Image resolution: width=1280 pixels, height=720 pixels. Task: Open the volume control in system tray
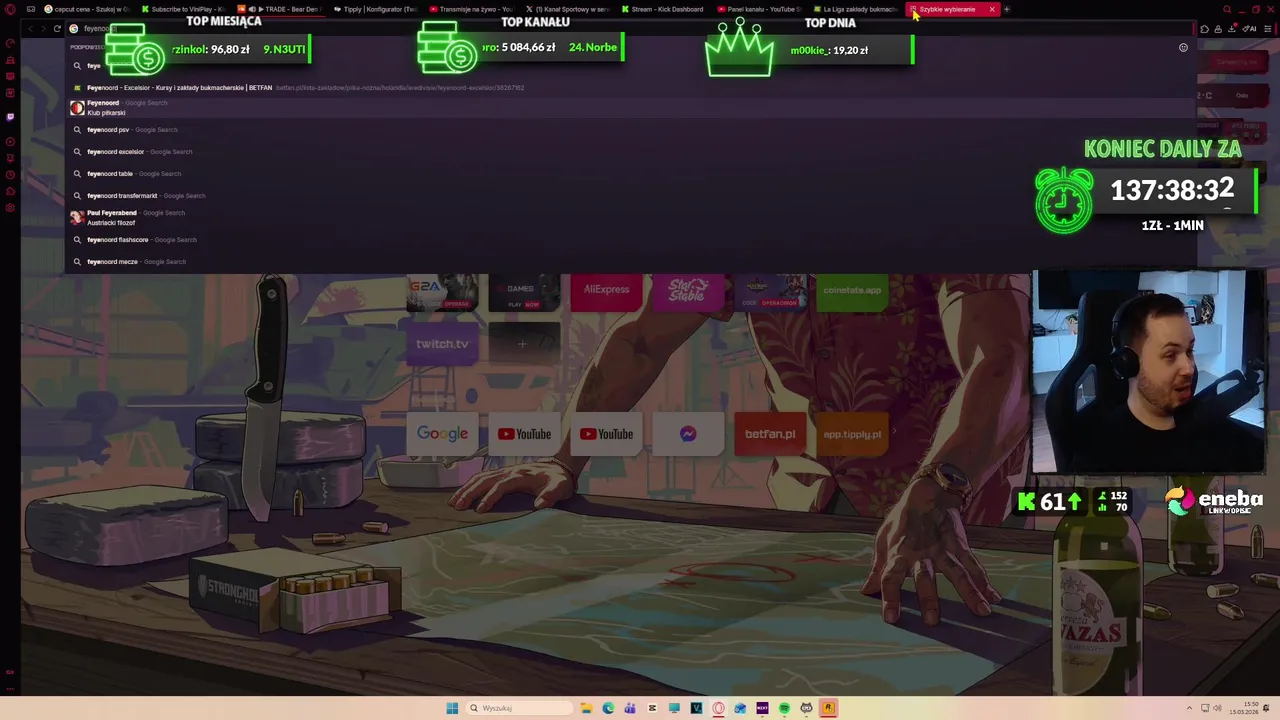coord(1218,708)
